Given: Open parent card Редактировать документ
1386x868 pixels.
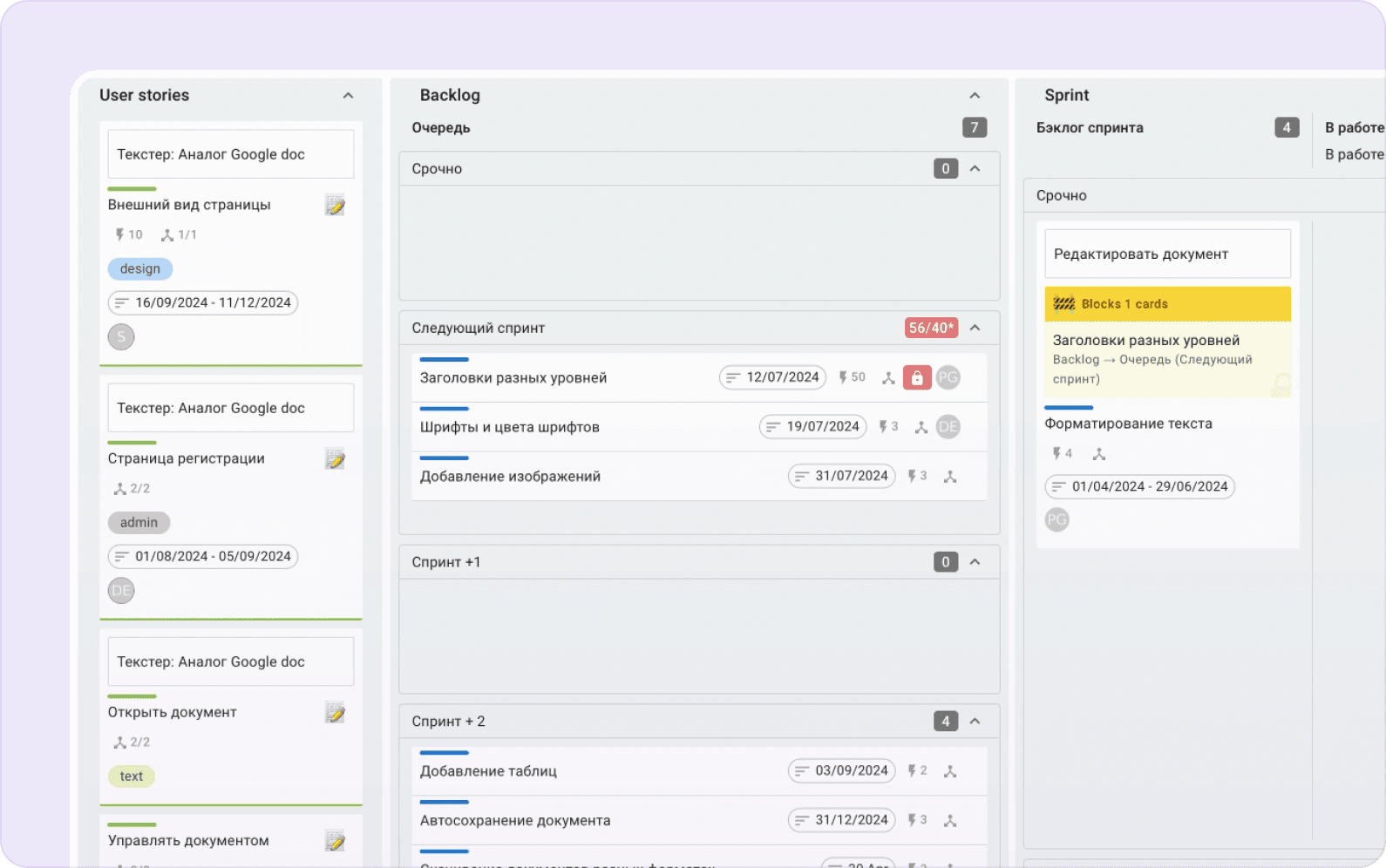Looking at the screenshot, I should coord(1166,254).
